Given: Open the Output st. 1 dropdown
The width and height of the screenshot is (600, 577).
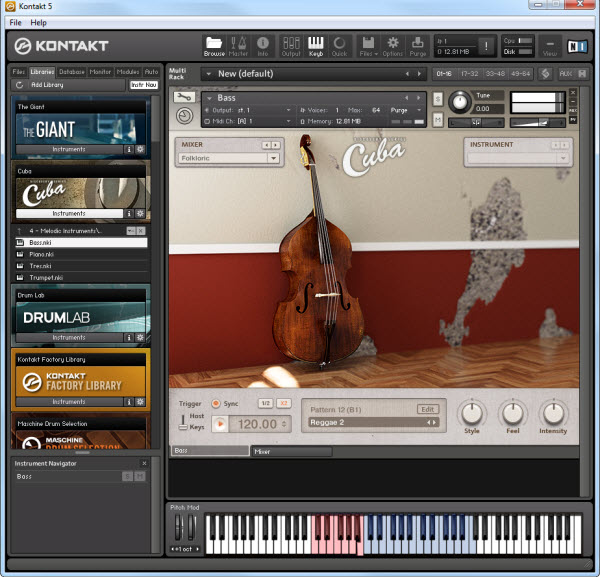Looking at the screenshot, I should 289,110.
